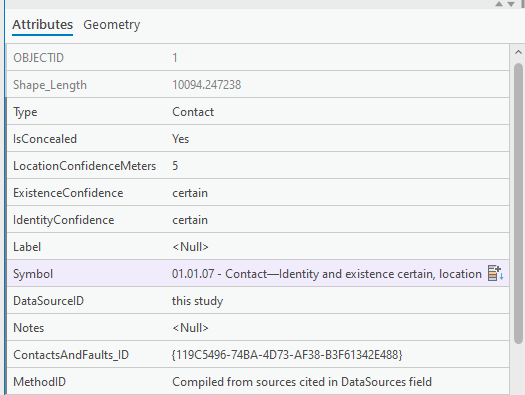
Task: Edit MethodID value 'Compiled from sources'
Action: click(302, 382)
